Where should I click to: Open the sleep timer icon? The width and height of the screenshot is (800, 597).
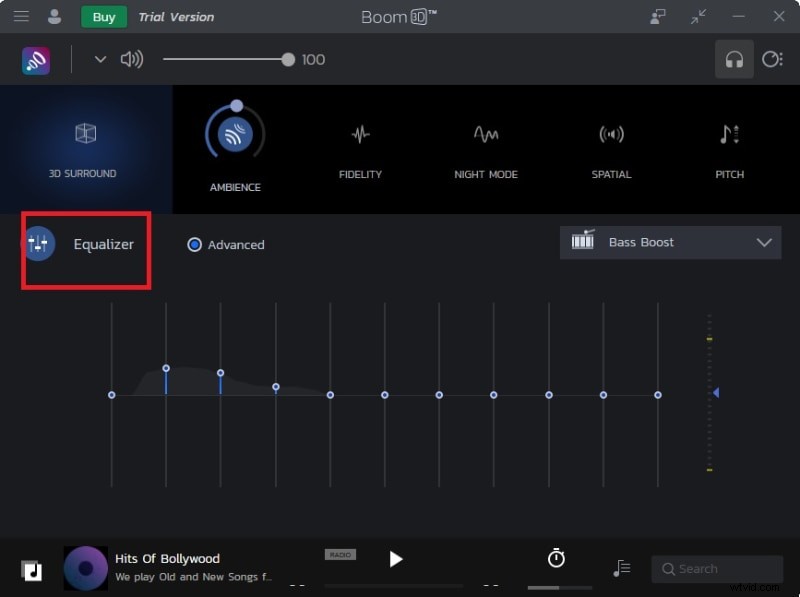(555, 559)
